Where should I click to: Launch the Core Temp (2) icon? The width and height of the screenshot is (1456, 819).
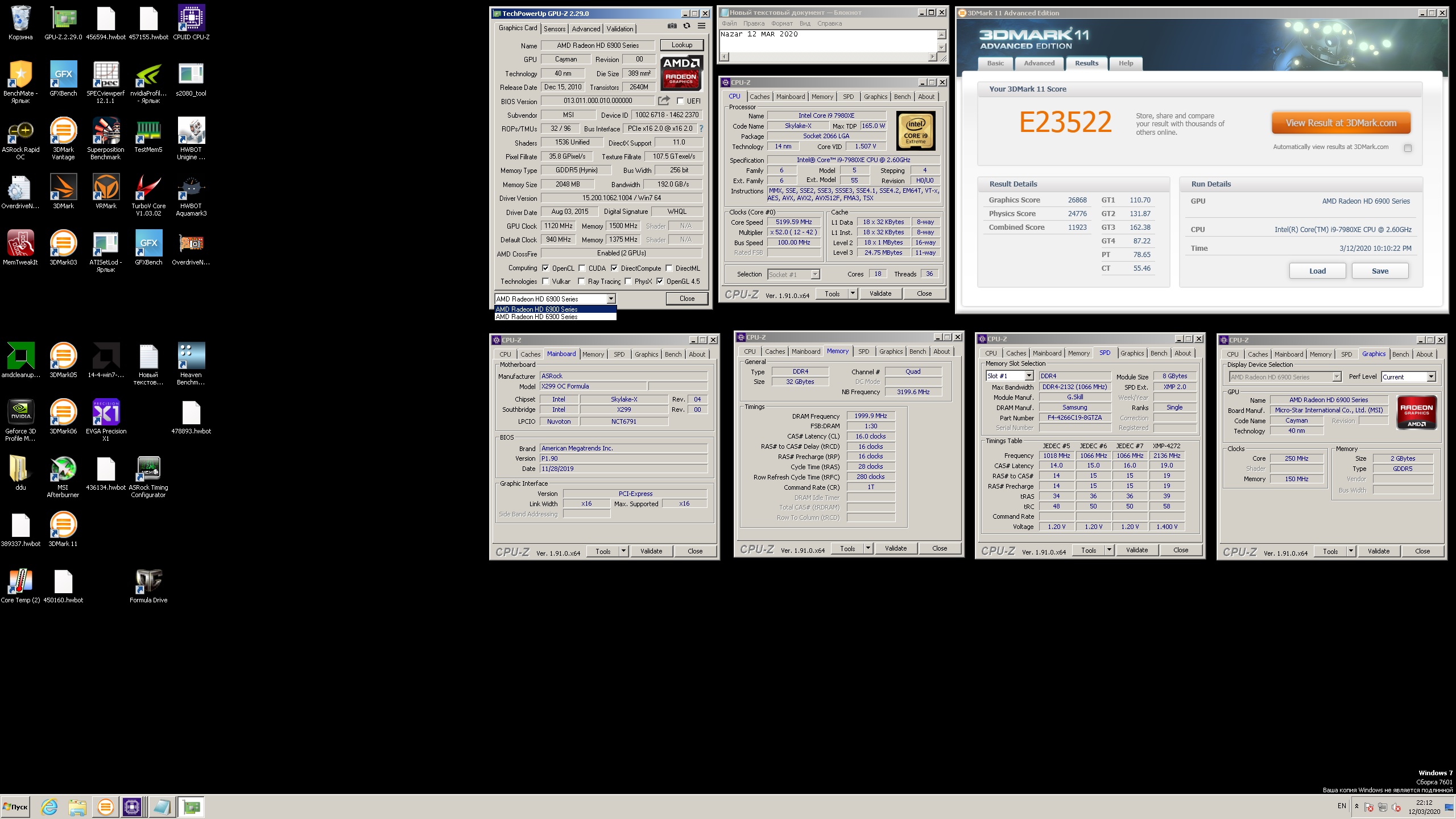pos(20,586)
